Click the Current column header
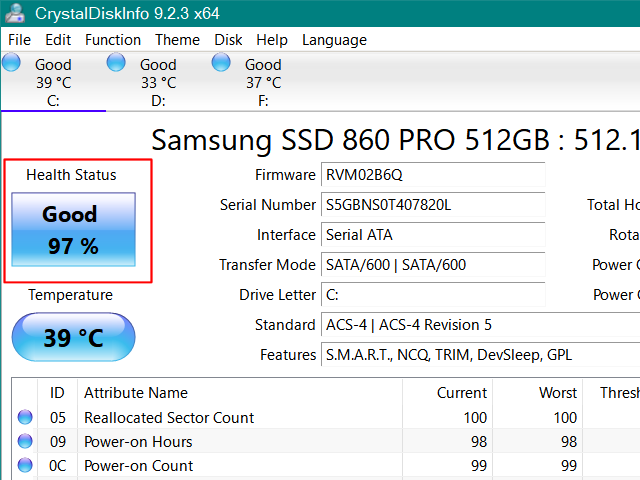Image resolution: width=640 pixels, height=480 pixels. (447, 393)
